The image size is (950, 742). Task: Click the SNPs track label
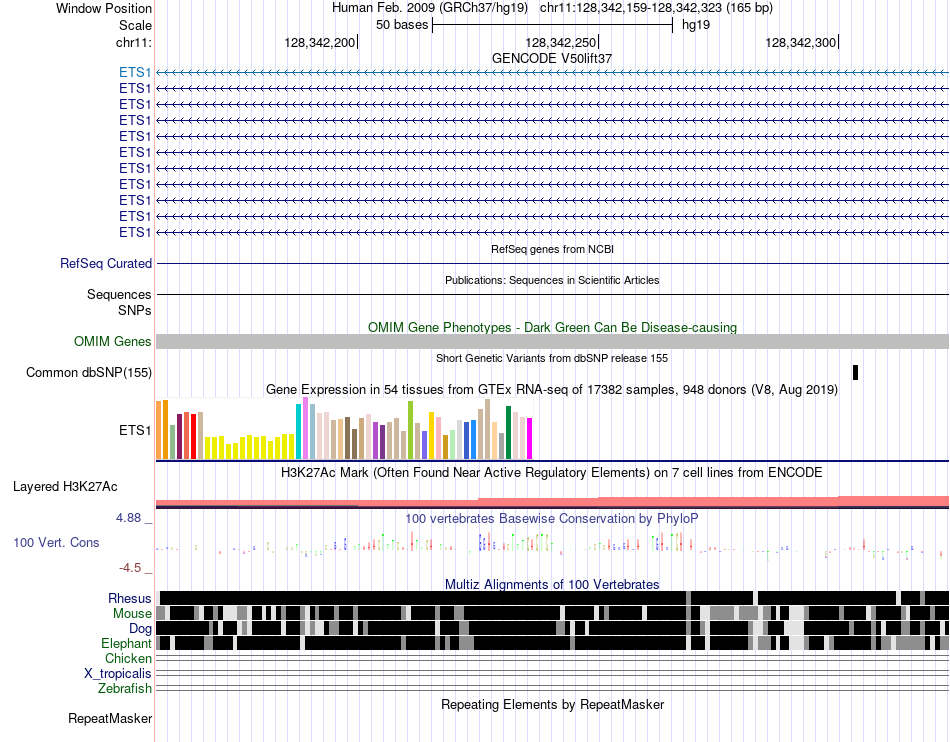point(135,310)
